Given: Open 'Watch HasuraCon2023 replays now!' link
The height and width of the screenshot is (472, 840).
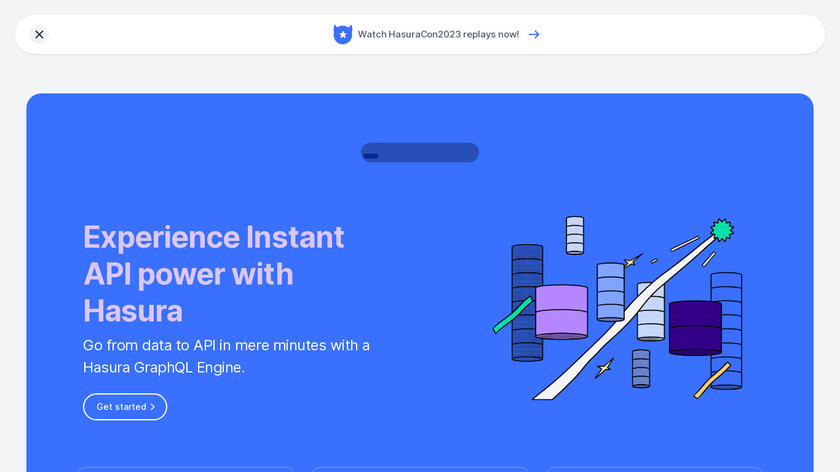Looking at the screenshot, I should (x=438, y=34).
